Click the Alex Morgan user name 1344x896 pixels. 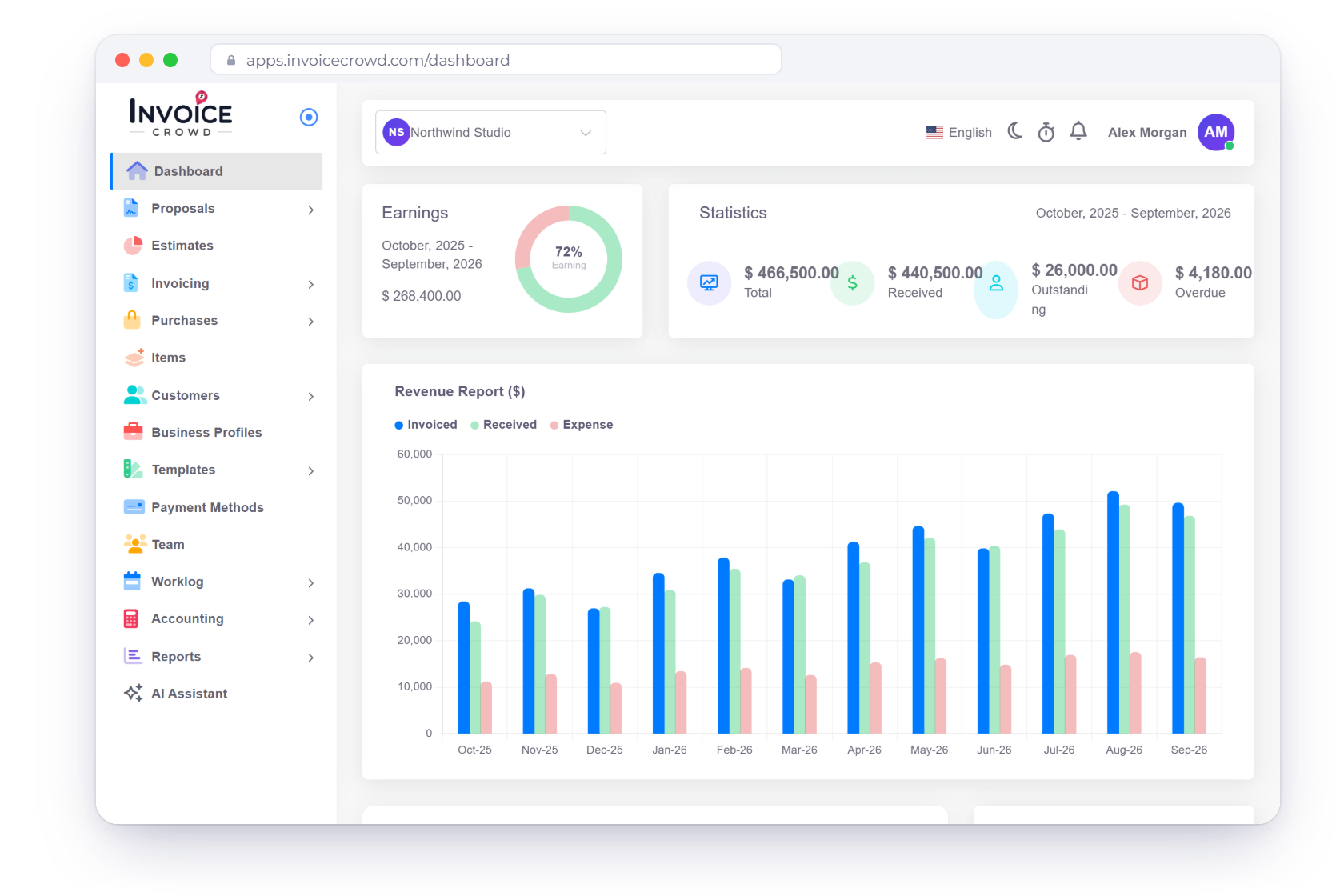click(1147, 132)
